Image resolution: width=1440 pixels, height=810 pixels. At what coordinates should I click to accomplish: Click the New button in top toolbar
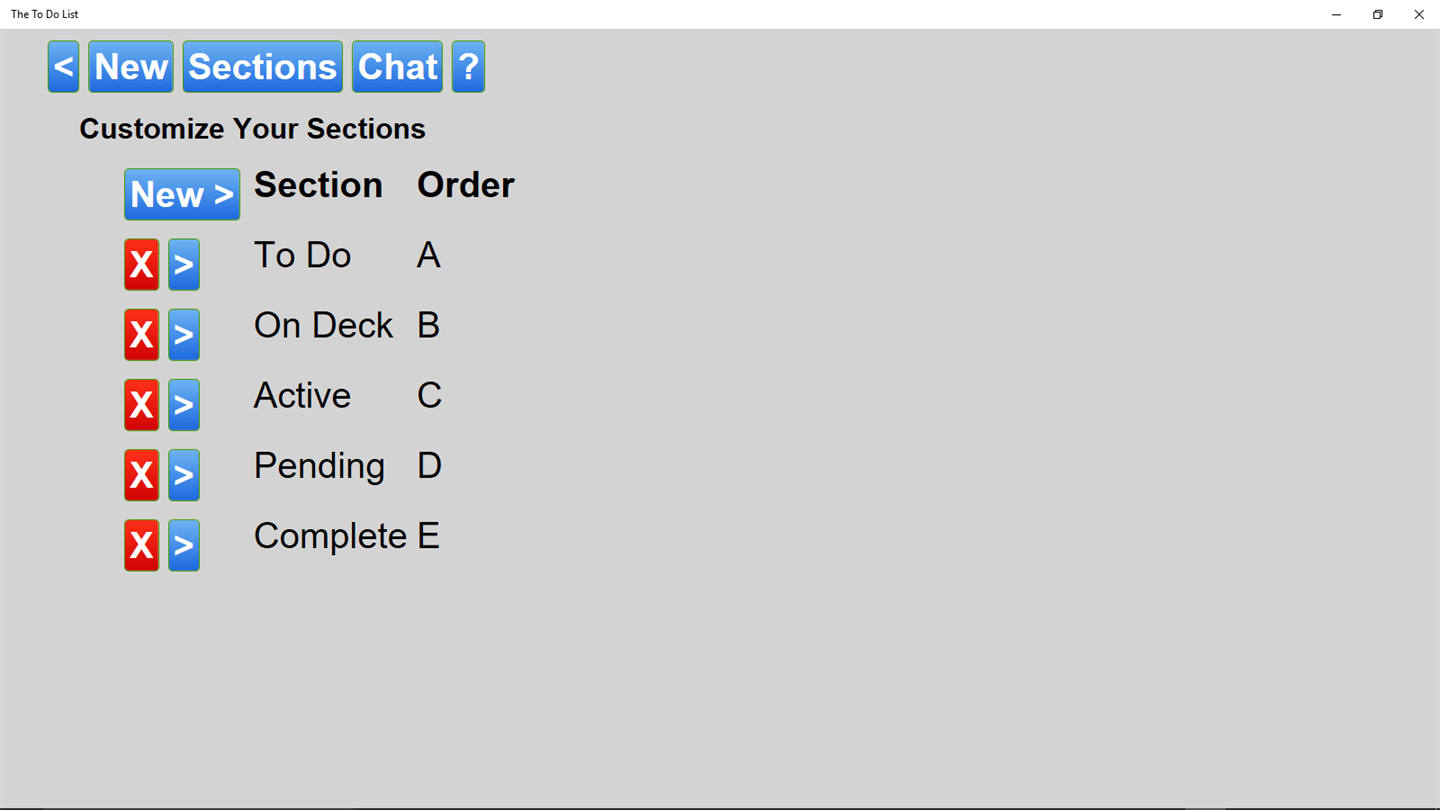tap(131, 67)
